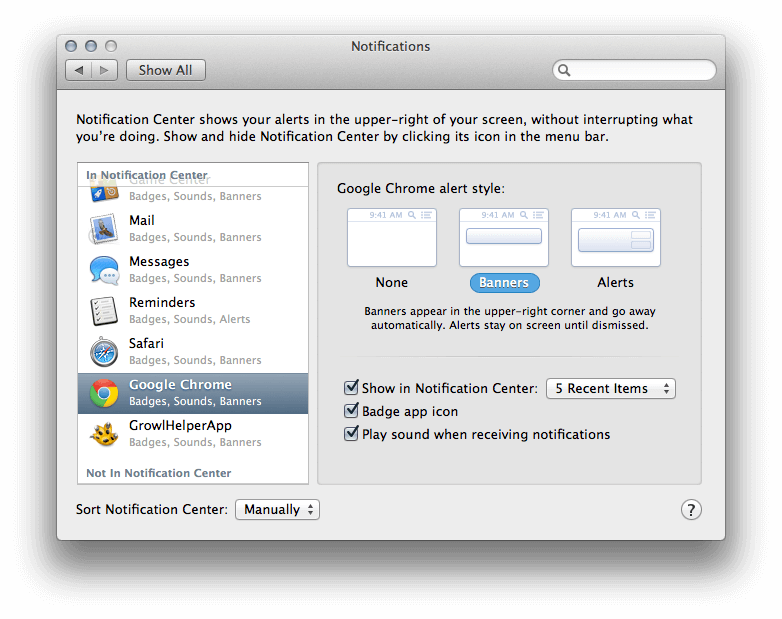Click the search magnifier icon
The width and height of the screenshot is (782, 619).
pyautogui.click(x=564, y=70)
